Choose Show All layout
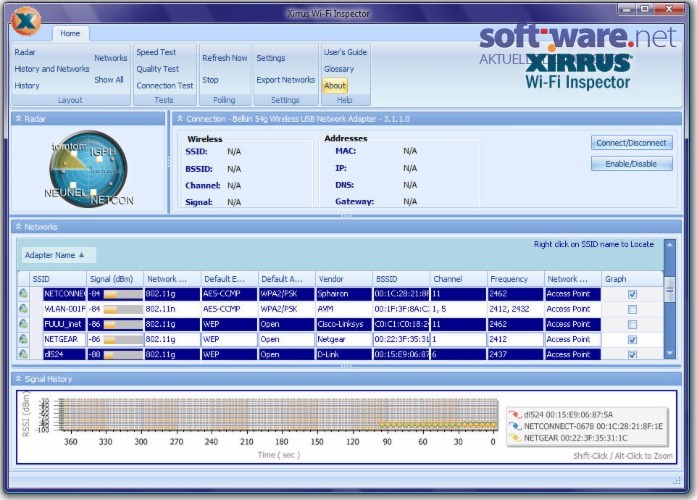697x500 pixels. pos(109,80)
